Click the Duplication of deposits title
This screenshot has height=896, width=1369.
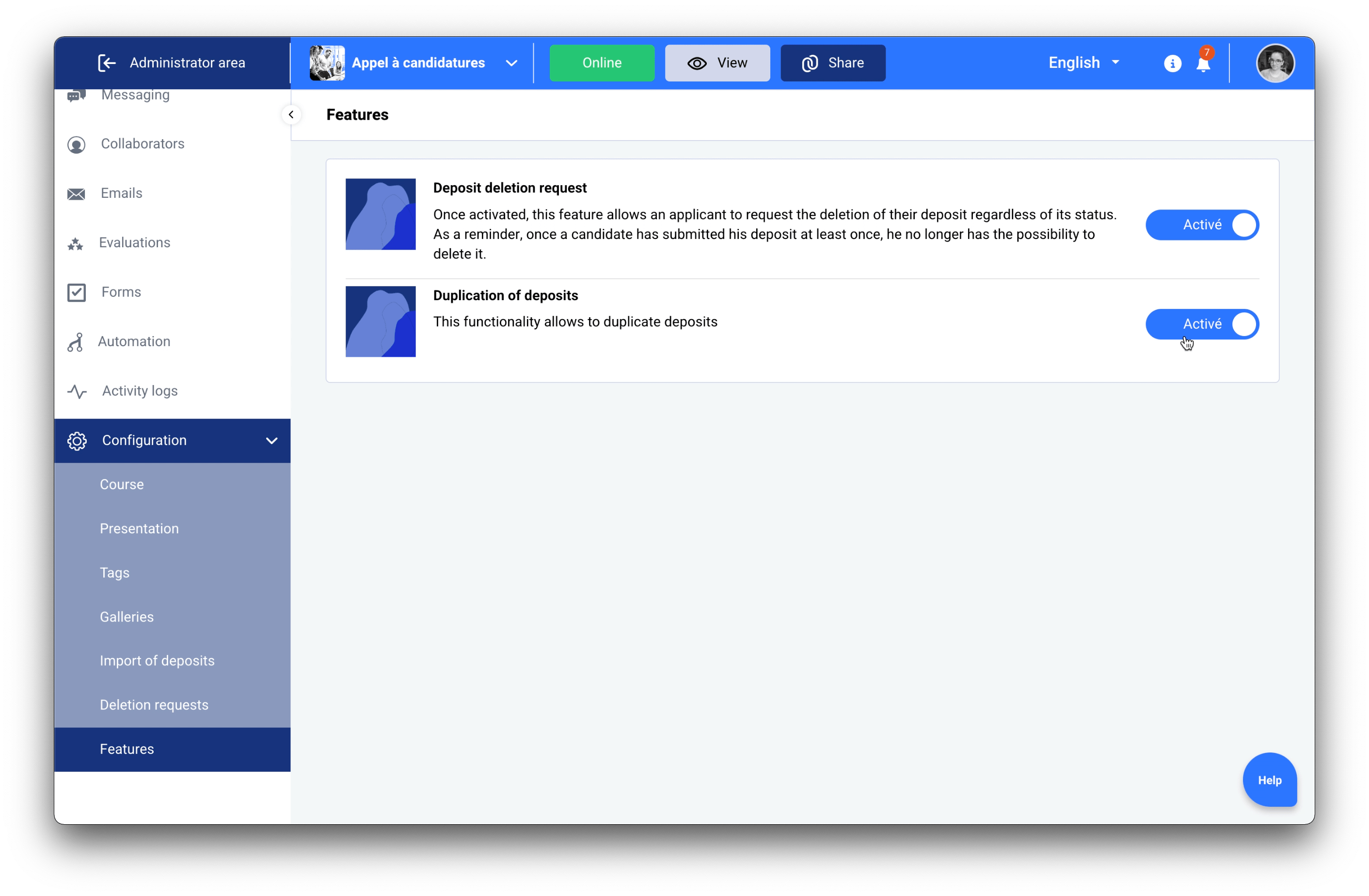pyautogui.click(x=506, y=296)
